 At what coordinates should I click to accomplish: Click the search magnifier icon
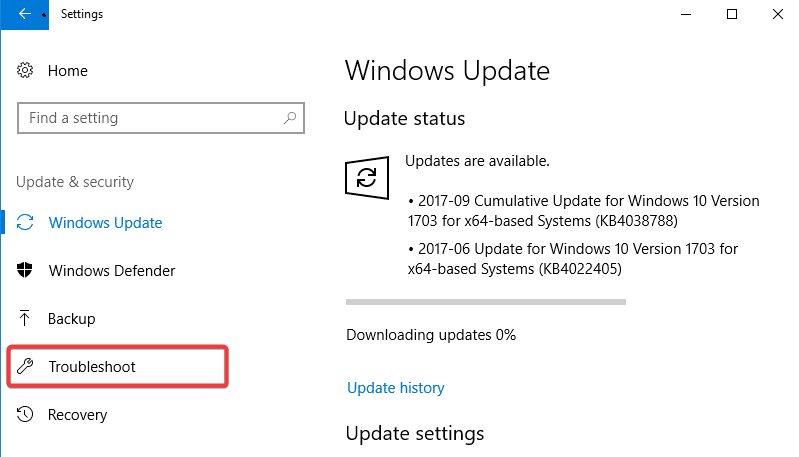click(x=290, y=118)
